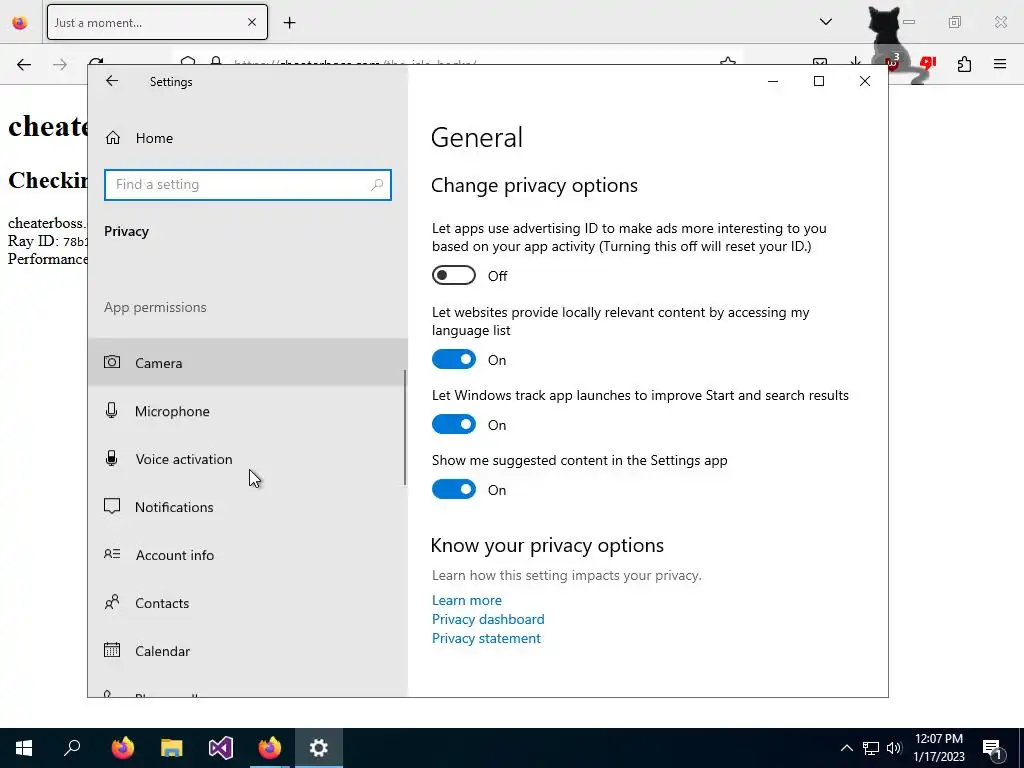Open Firefox hamburger application menu
This screenshot has height=768, width=1024.
coord(1000,64)
